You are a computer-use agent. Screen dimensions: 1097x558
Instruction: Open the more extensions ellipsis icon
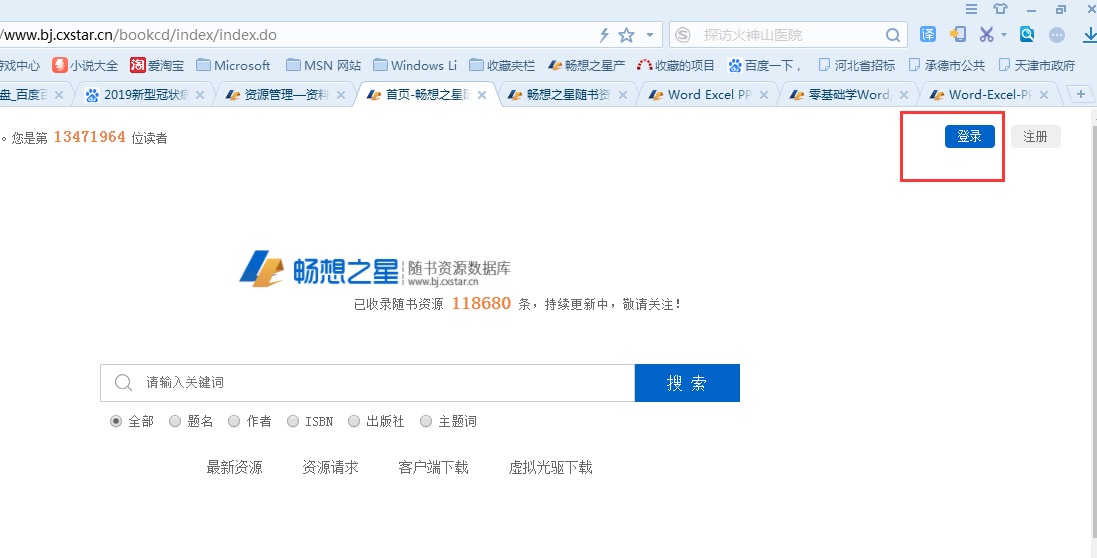tap(1057, 35)
